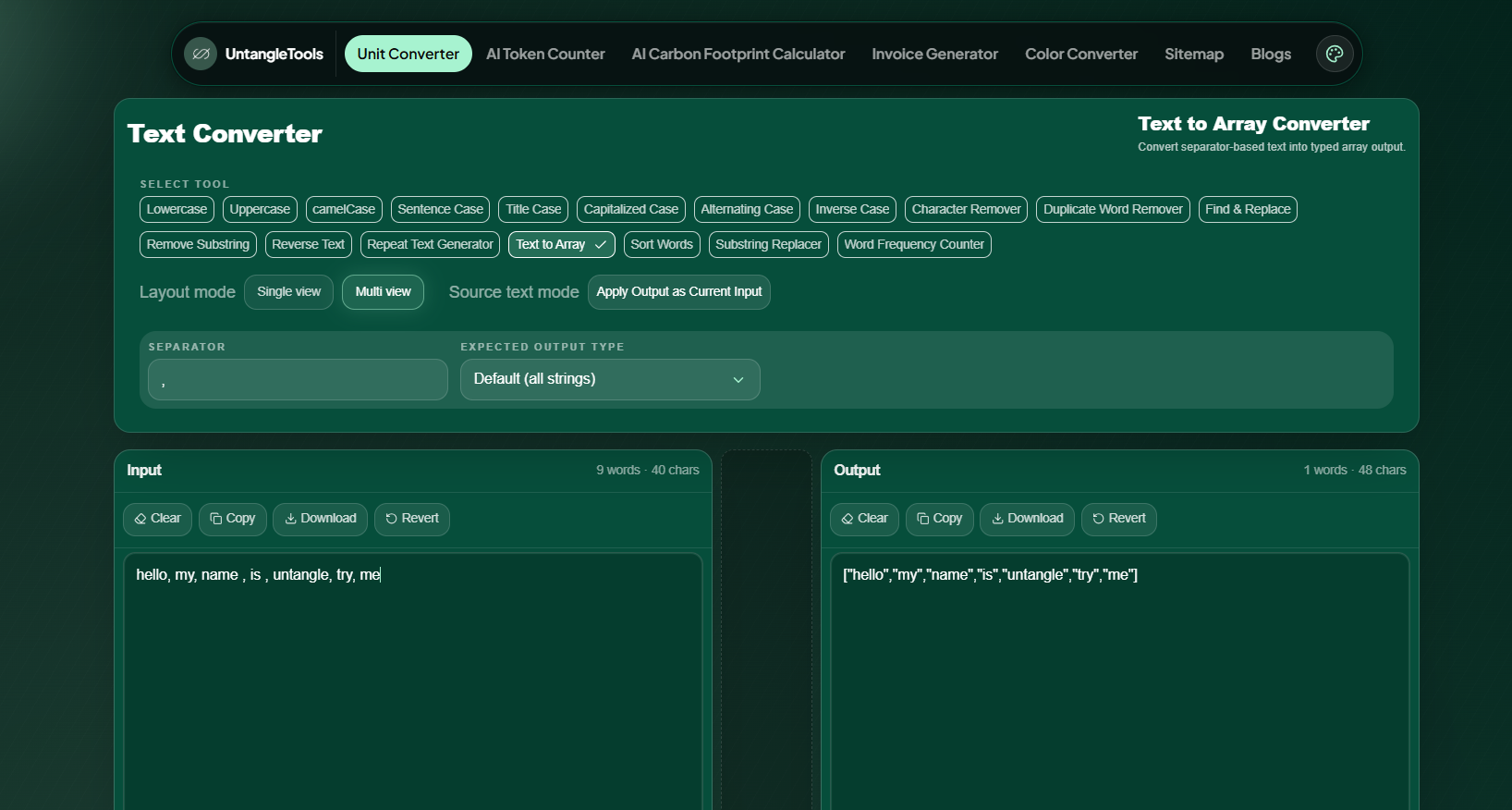Click the download icon in Input panel

[290, 519]
